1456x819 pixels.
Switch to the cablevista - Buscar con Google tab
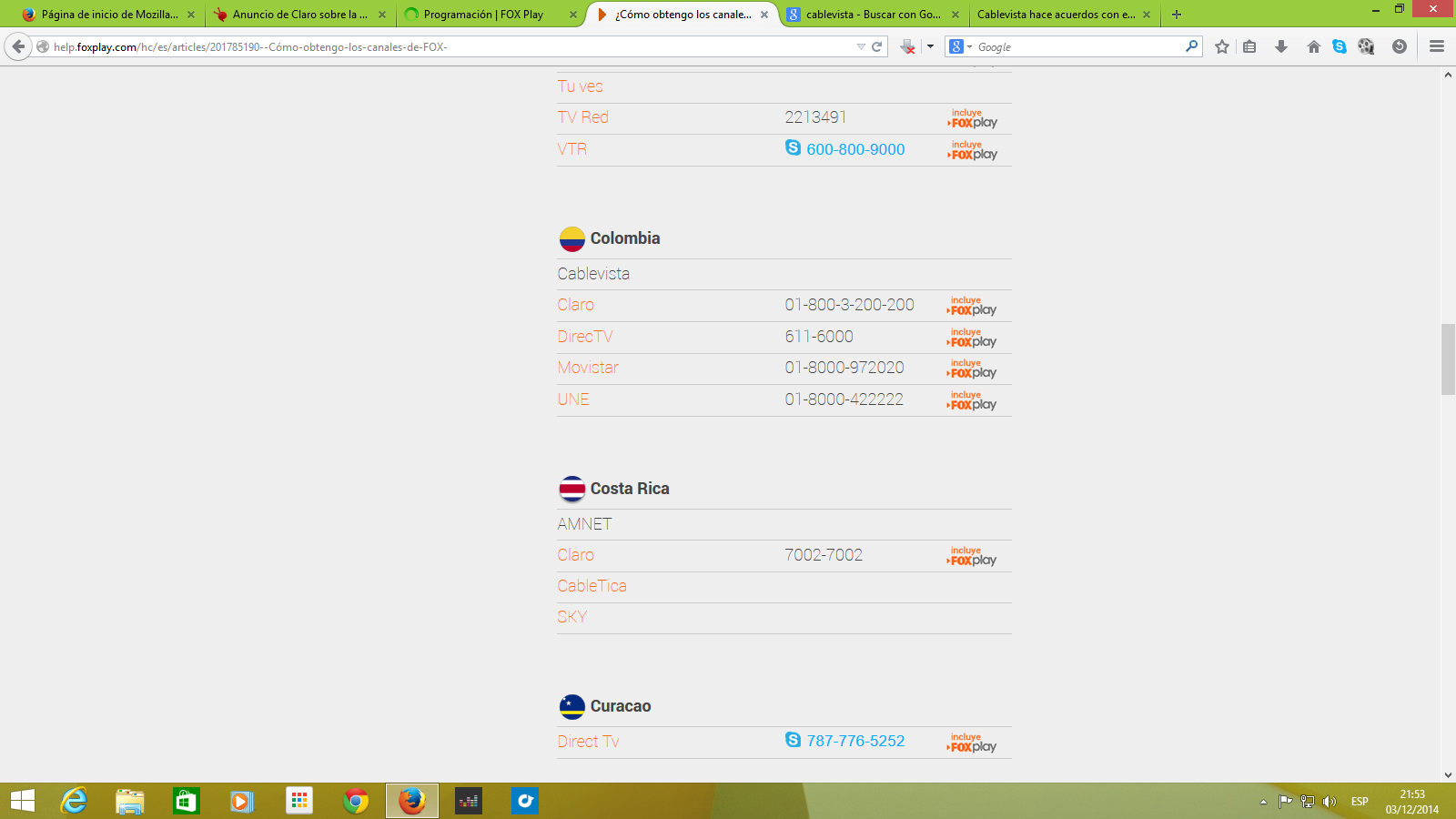tap(872, 15)
